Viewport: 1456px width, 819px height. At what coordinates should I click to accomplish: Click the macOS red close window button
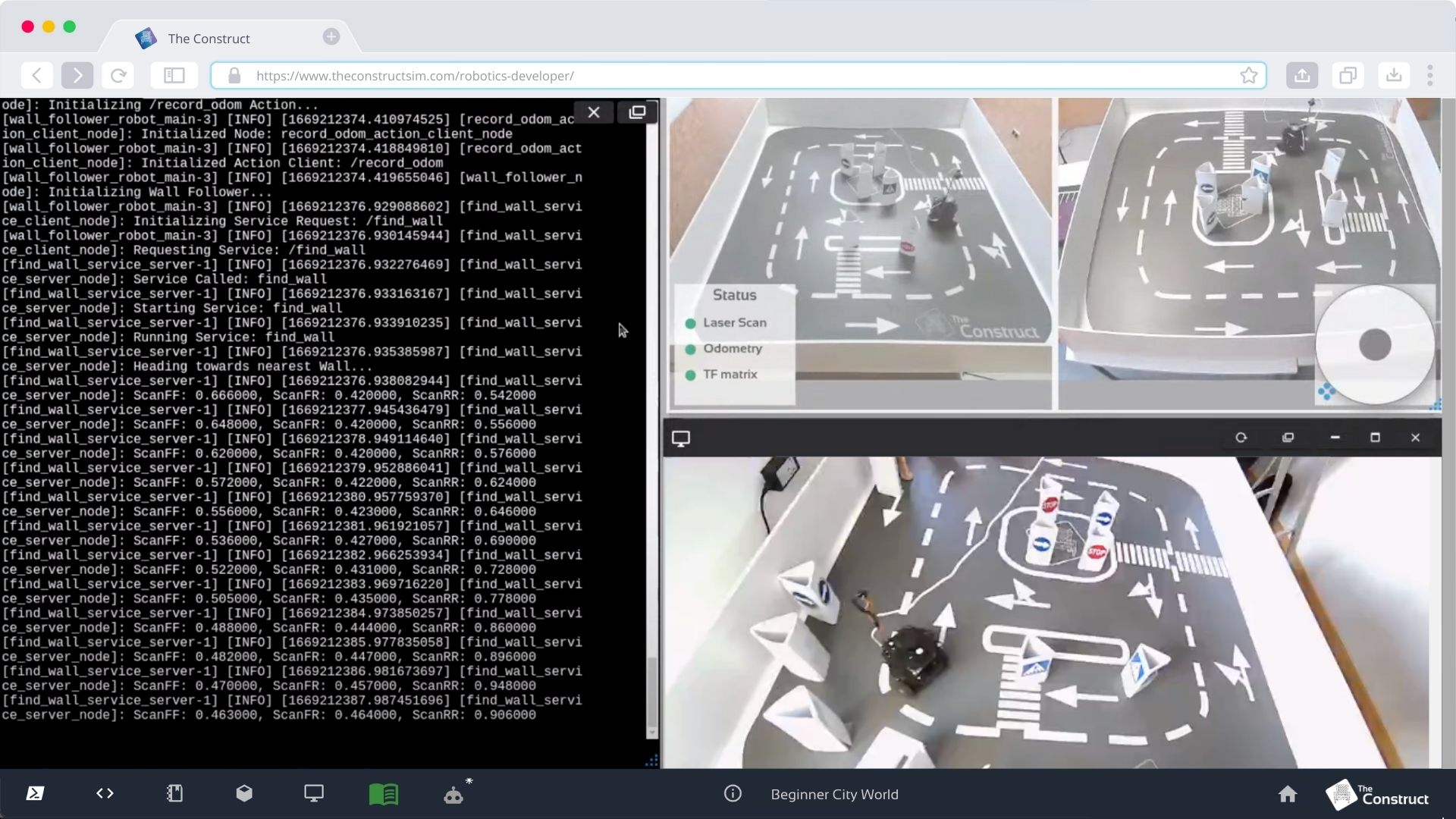click(x=28, y=27)
